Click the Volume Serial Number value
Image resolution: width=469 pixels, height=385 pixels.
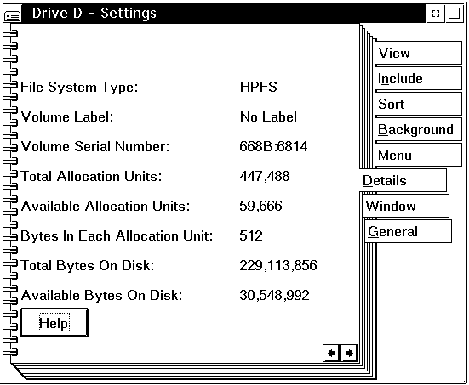(x=273, y=146)
